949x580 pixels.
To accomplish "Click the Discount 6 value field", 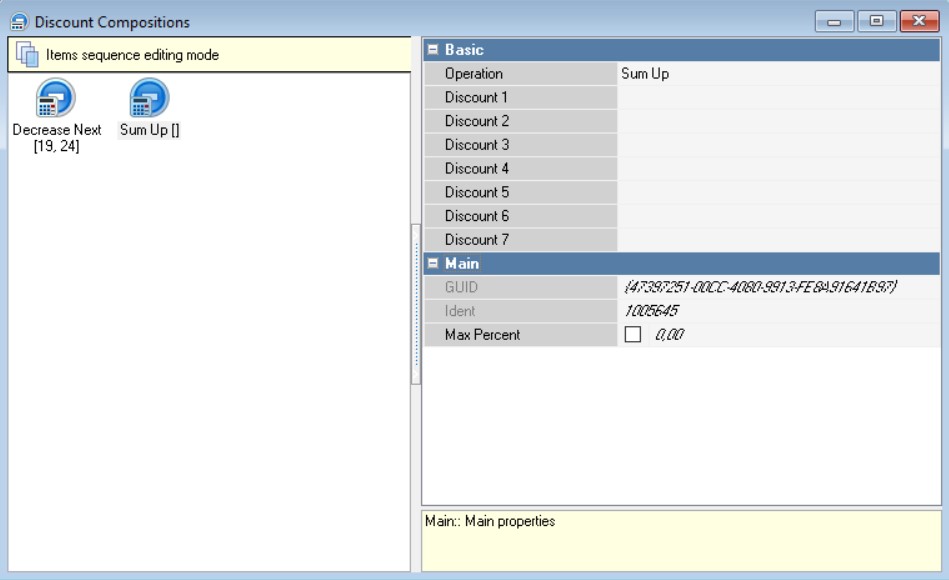I will pos(779,216).
